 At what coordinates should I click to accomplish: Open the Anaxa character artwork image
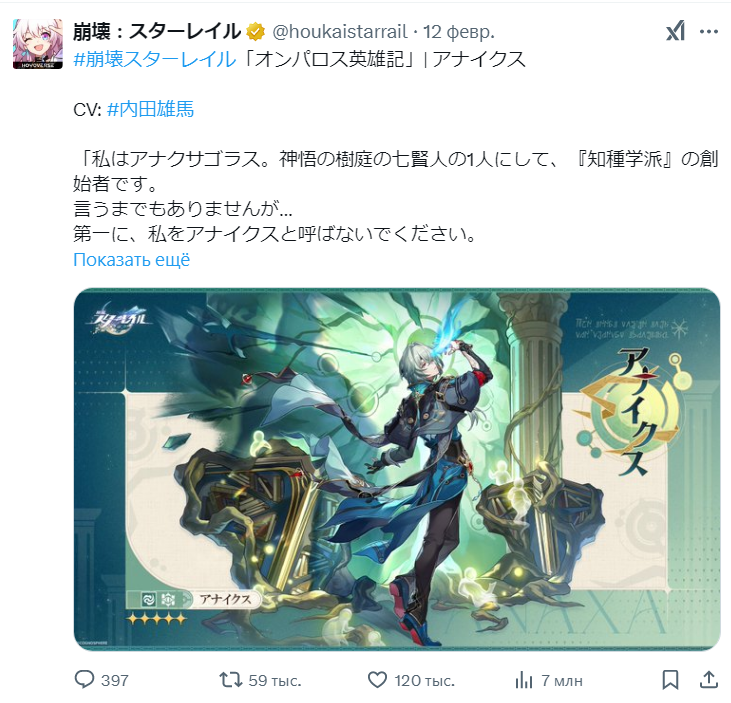(x=397, y=469)
